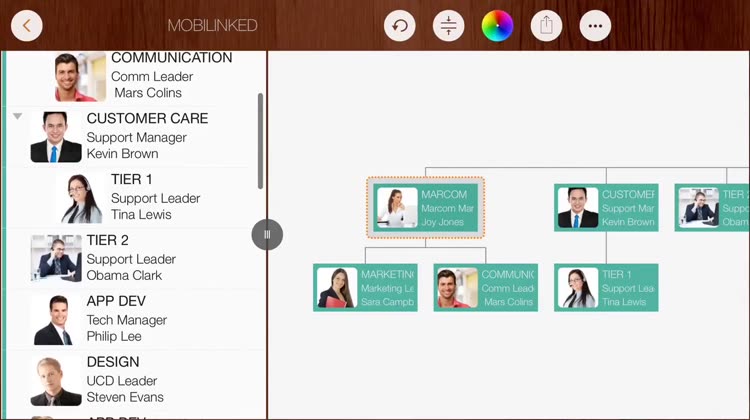
Task: Click Kevin Brown photo in list
Action: (x=56, y=137)
